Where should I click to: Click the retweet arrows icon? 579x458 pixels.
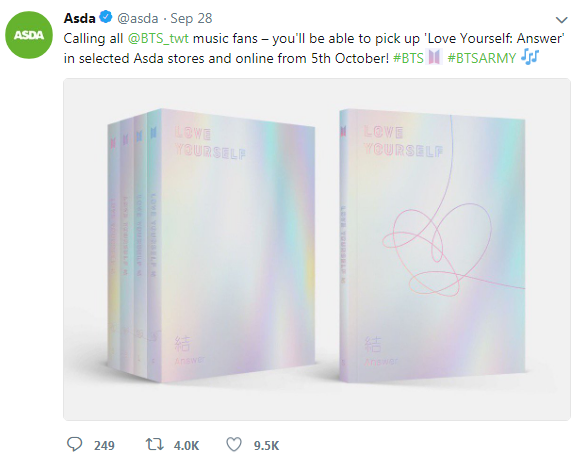(x=154, y=444)
